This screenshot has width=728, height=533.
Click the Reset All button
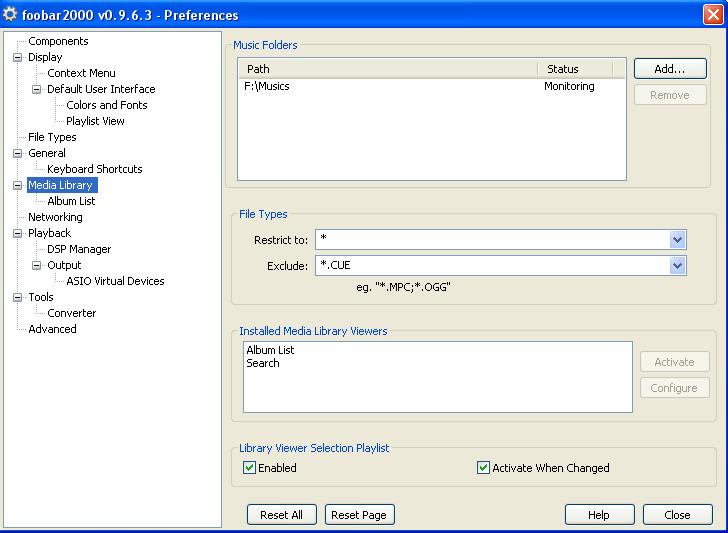click(281, 515)
